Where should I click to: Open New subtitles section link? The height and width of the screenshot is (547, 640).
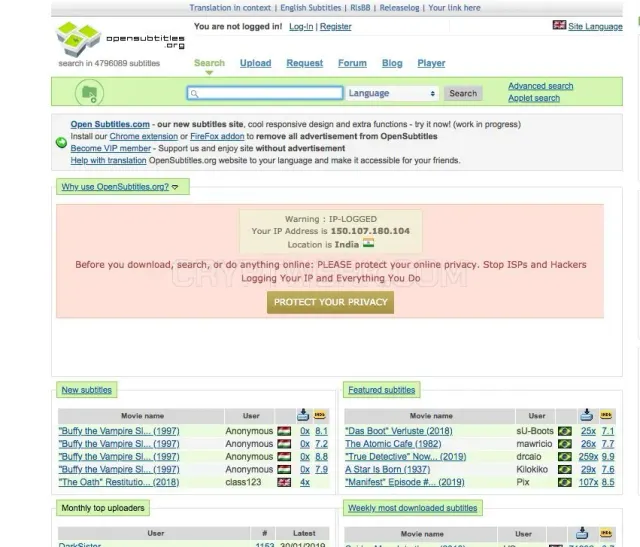pyautogui.click(x=87, y=390)
